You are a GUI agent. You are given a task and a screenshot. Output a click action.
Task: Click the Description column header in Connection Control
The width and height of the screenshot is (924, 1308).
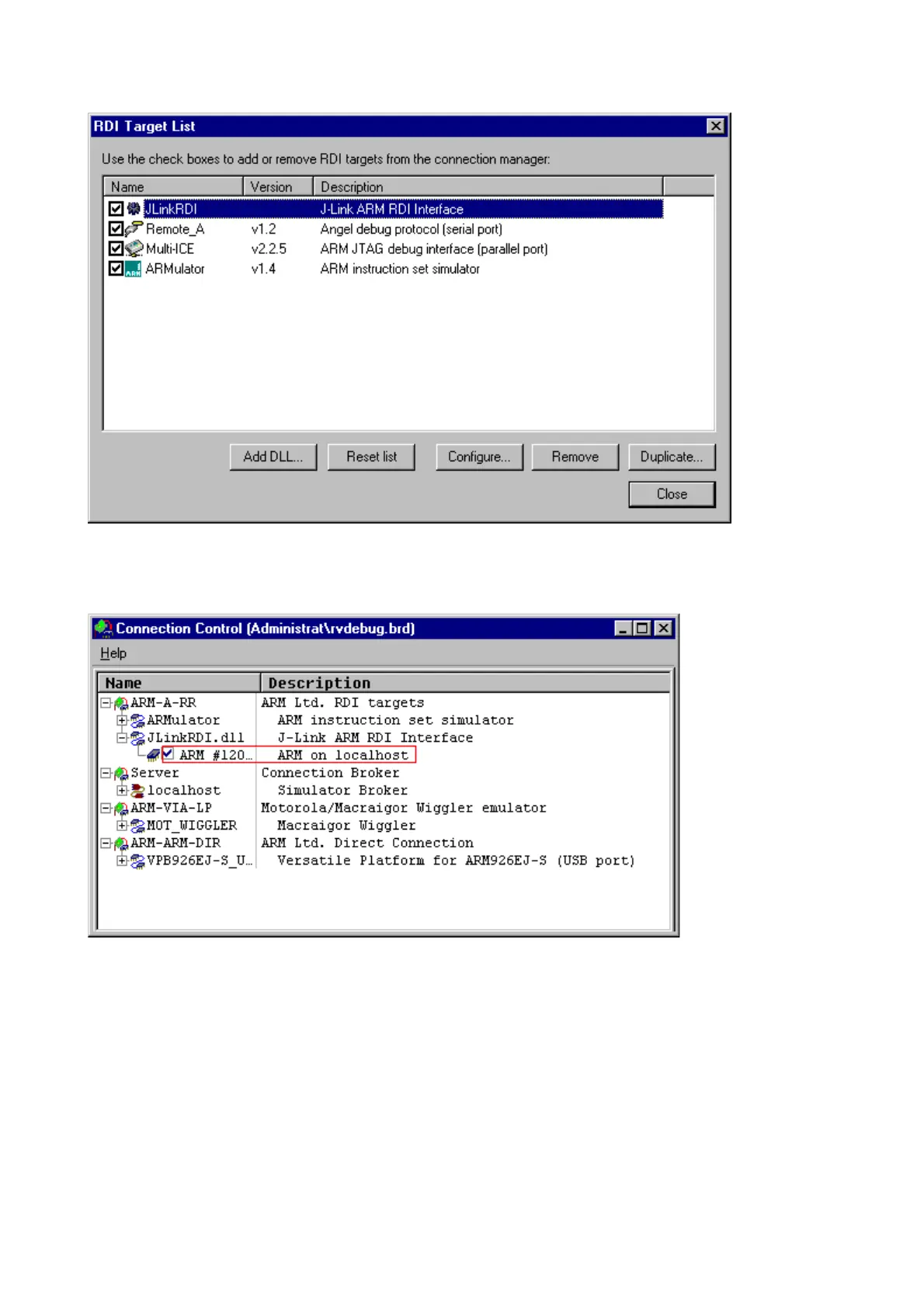pyautogui.click(x=465, y=683)
